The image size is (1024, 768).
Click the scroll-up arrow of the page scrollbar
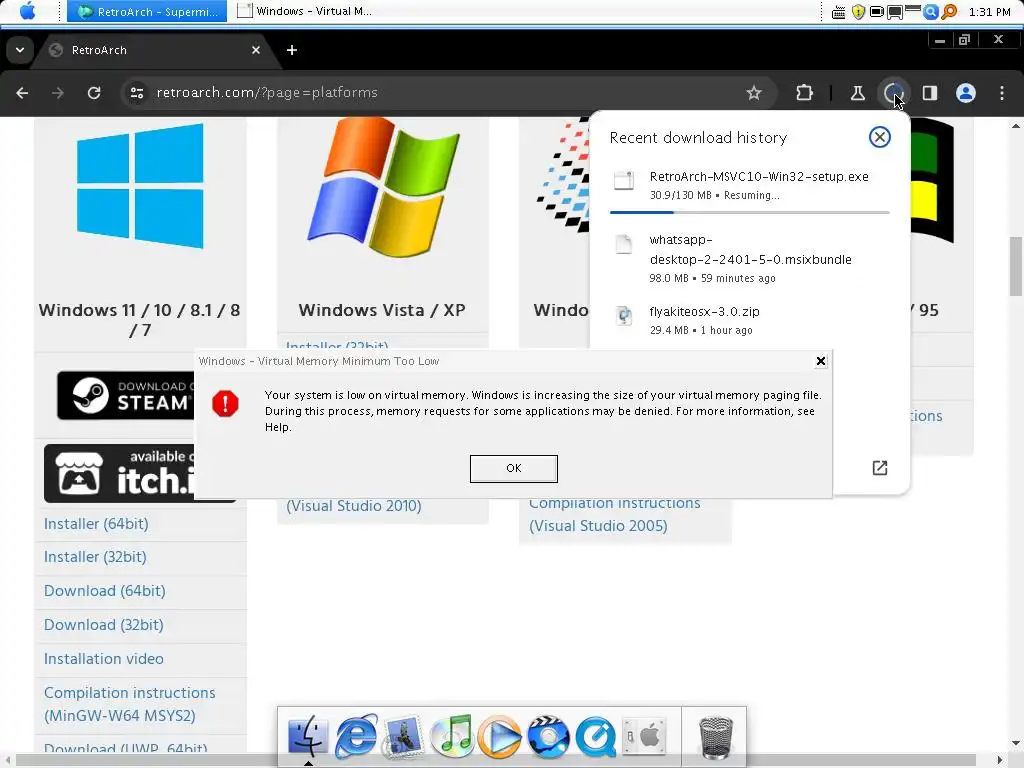[1016, 125]
